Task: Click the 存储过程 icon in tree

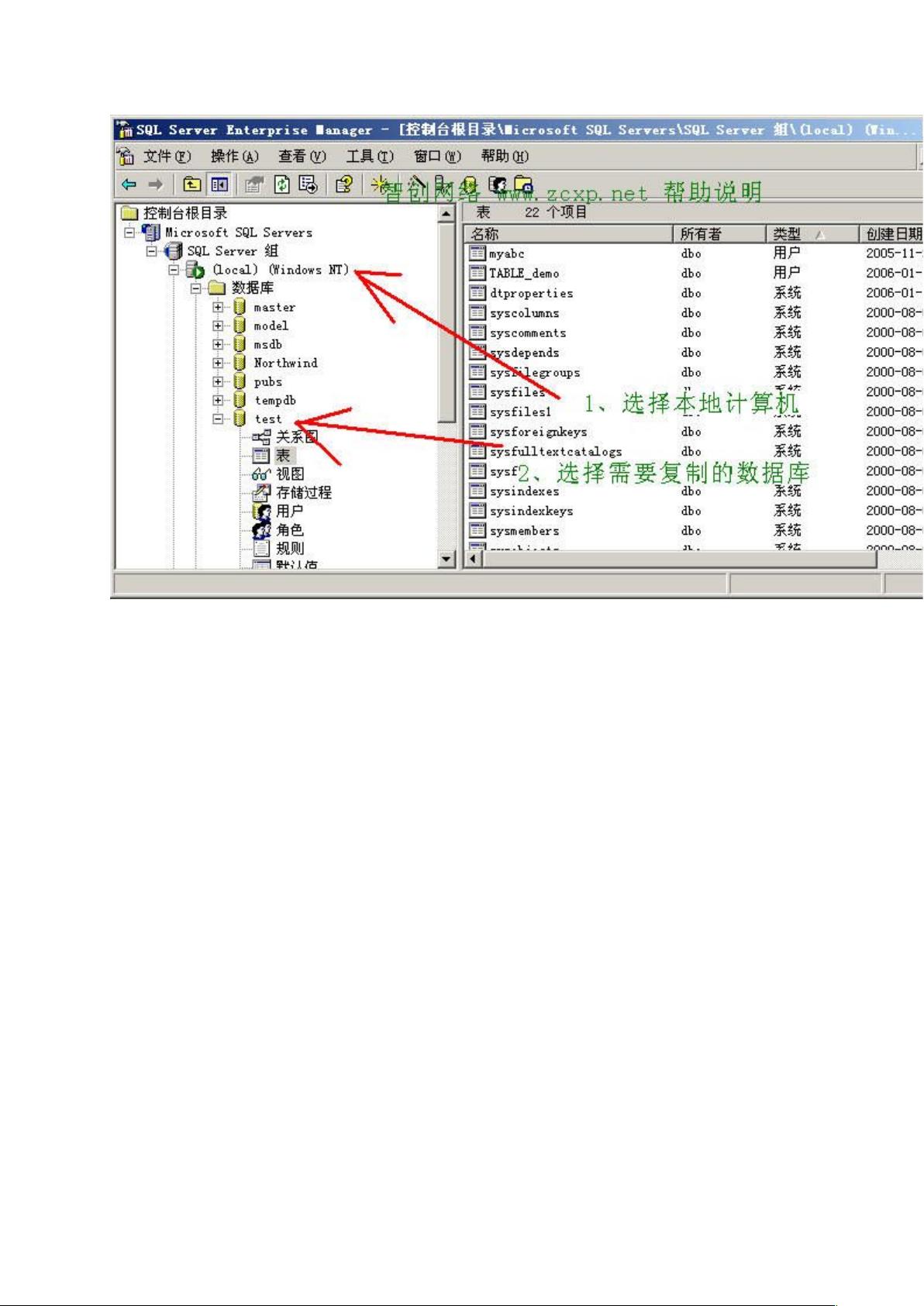Action: pyautogui.click(x=261, y=493)
